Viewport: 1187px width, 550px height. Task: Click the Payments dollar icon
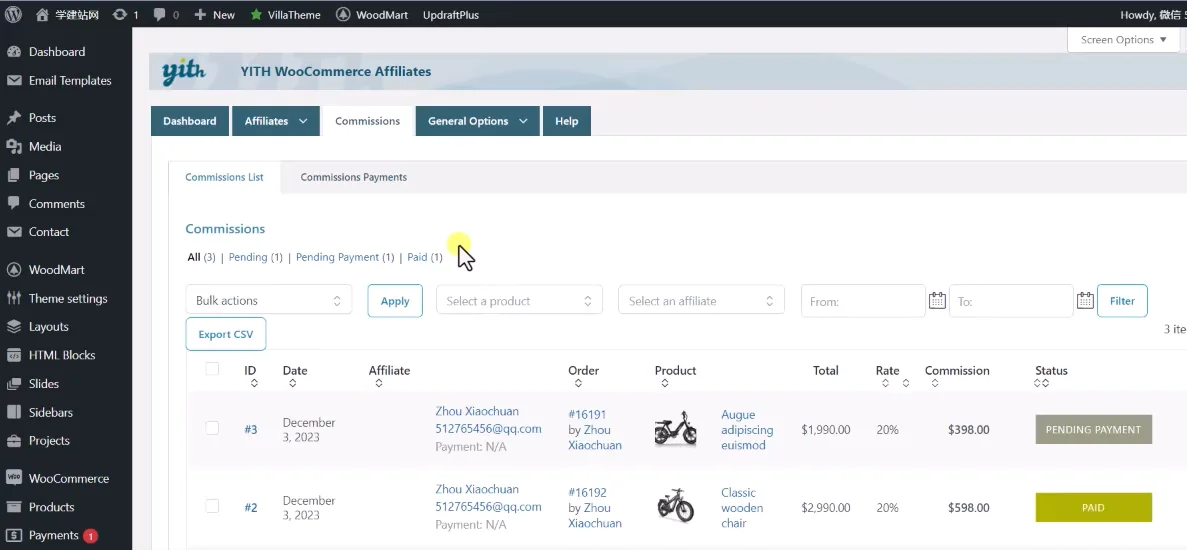pos(14,535)
